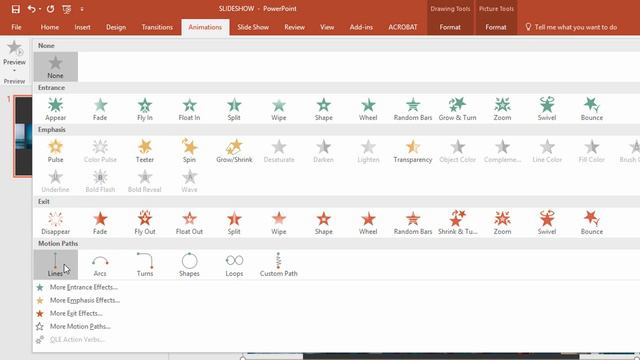Open Customize Quick Access Toolbar dropdown
Image resolution: width=640 pixels, height=360 pixels.
coord(82,9)
